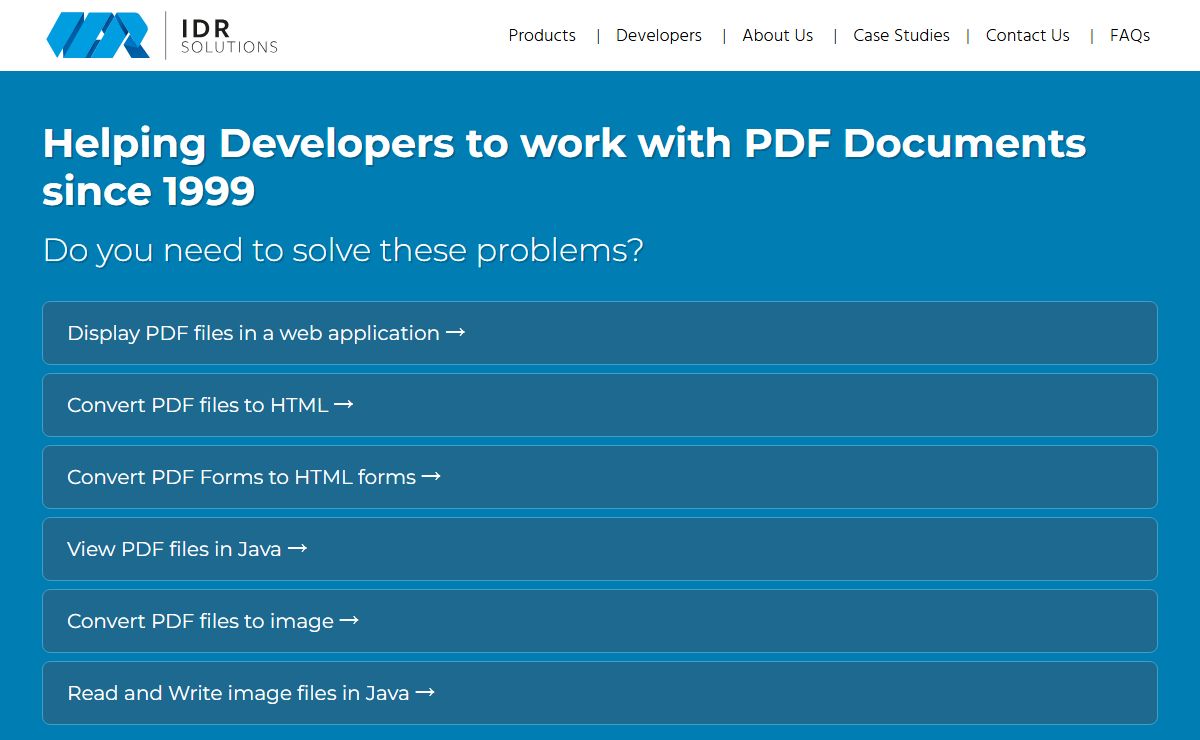1200x740 pixels.
Task: Click the 'Helping Developers to work with PDF Documents' heading
Action: click(x=564, y=167)
